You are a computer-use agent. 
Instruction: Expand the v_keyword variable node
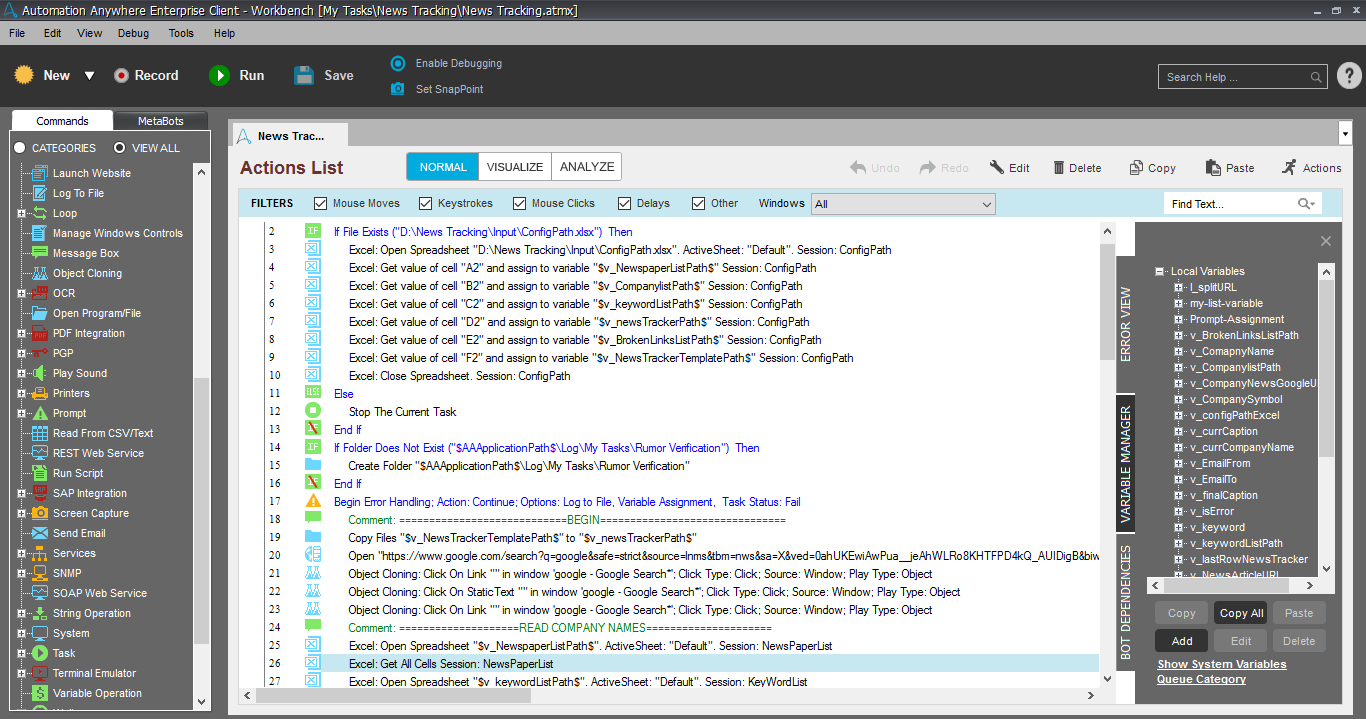1180,527
